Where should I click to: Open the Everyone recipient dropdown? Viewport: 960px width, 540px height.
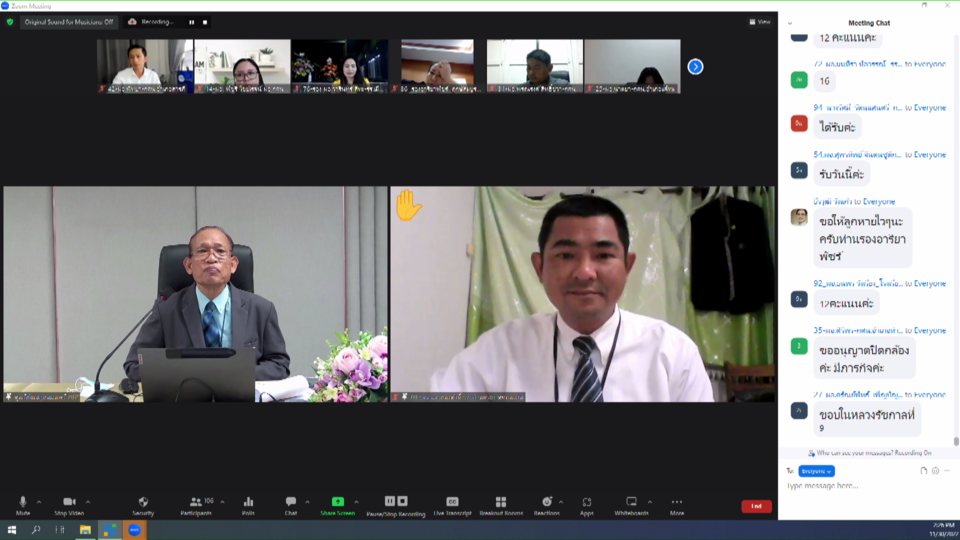(816, 471)
